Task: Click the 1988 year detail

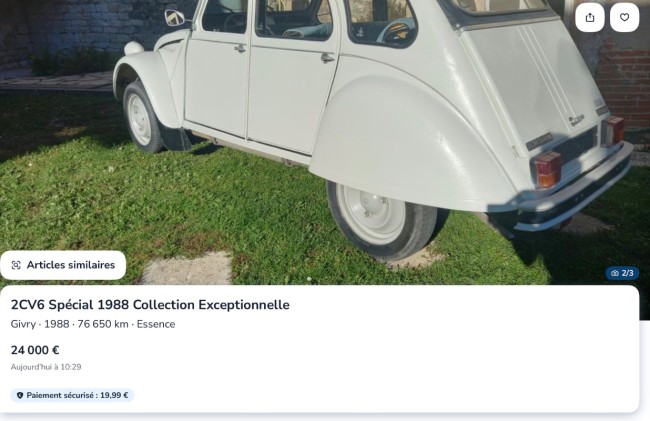Action: click(x=57, y=324)
